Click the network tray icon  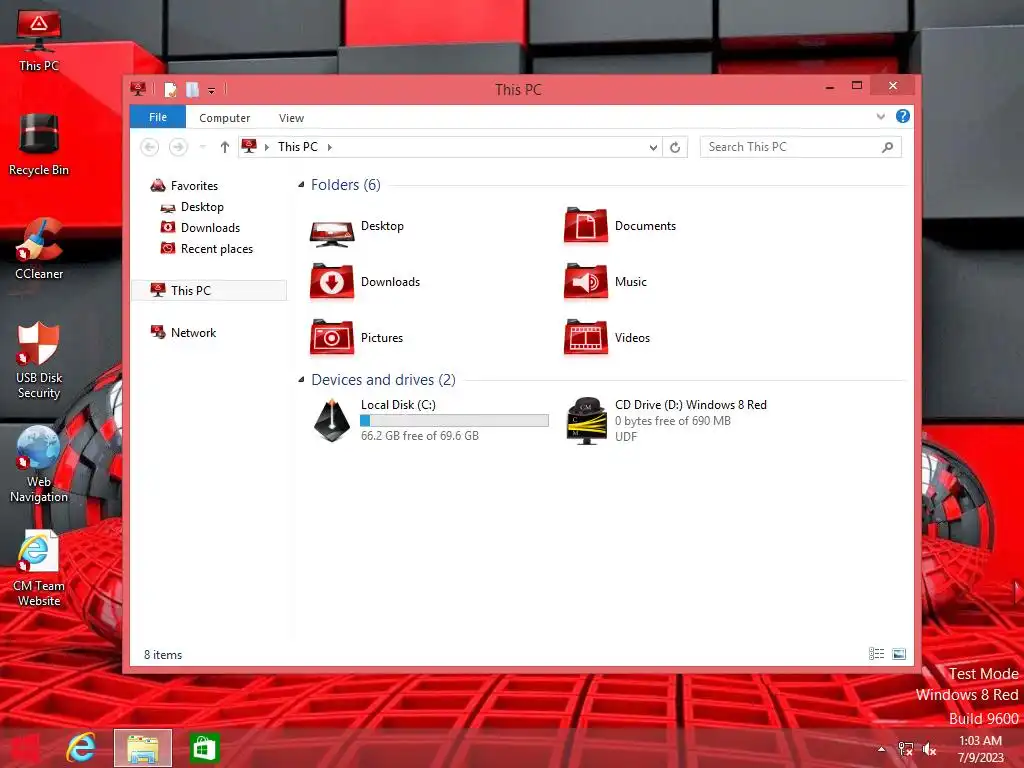coord(905,749)
